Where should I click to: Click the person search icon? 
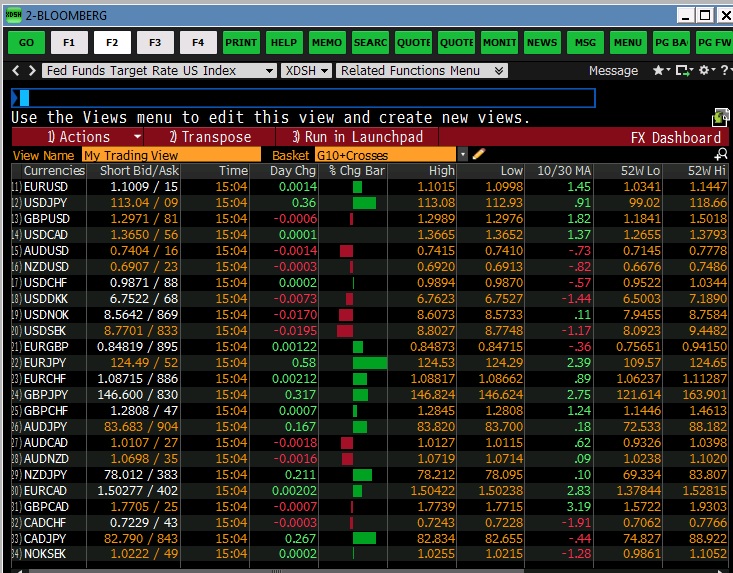[721, 154]
